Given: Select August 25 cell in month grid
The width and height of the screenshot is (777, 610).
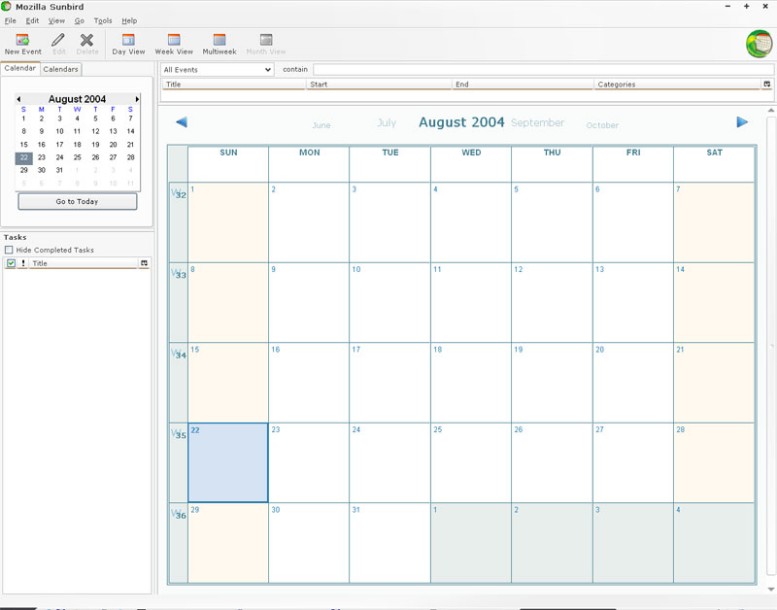Looking at the screenshot, I should [x=471, y=462].
